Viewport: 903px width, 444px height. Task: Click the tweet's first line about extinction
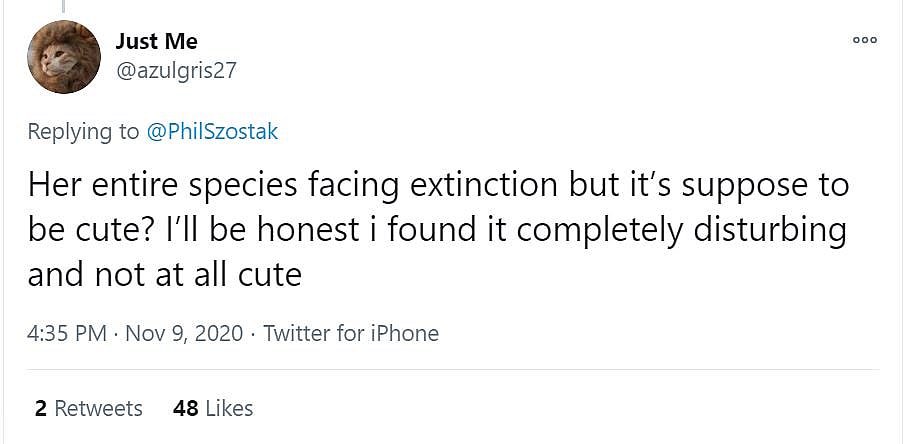(438, 185)
